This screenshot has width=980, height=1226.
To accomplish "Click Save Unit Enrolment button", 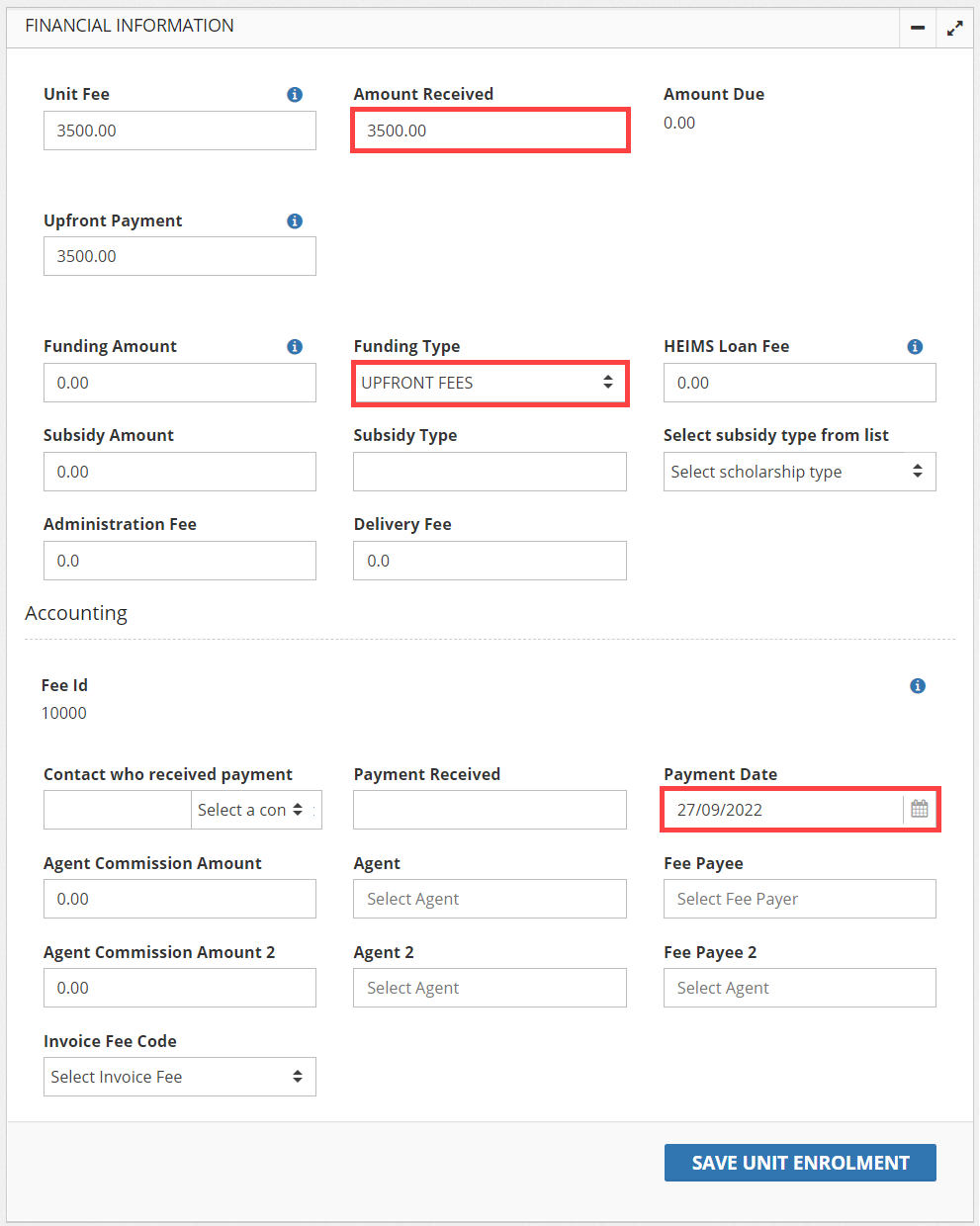I will 800,1163.
